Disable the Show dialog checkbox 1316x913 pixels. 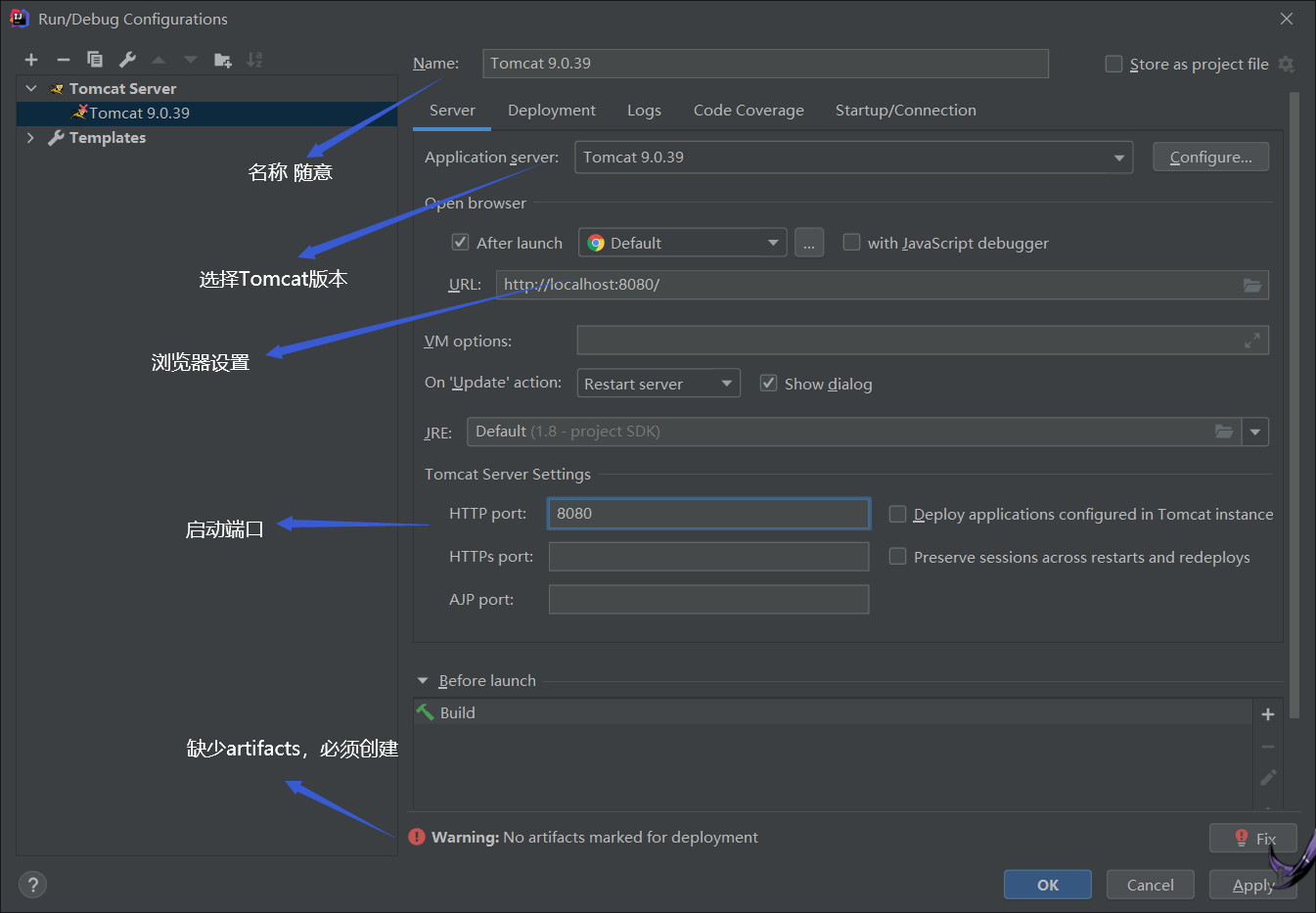coord(769,384)
